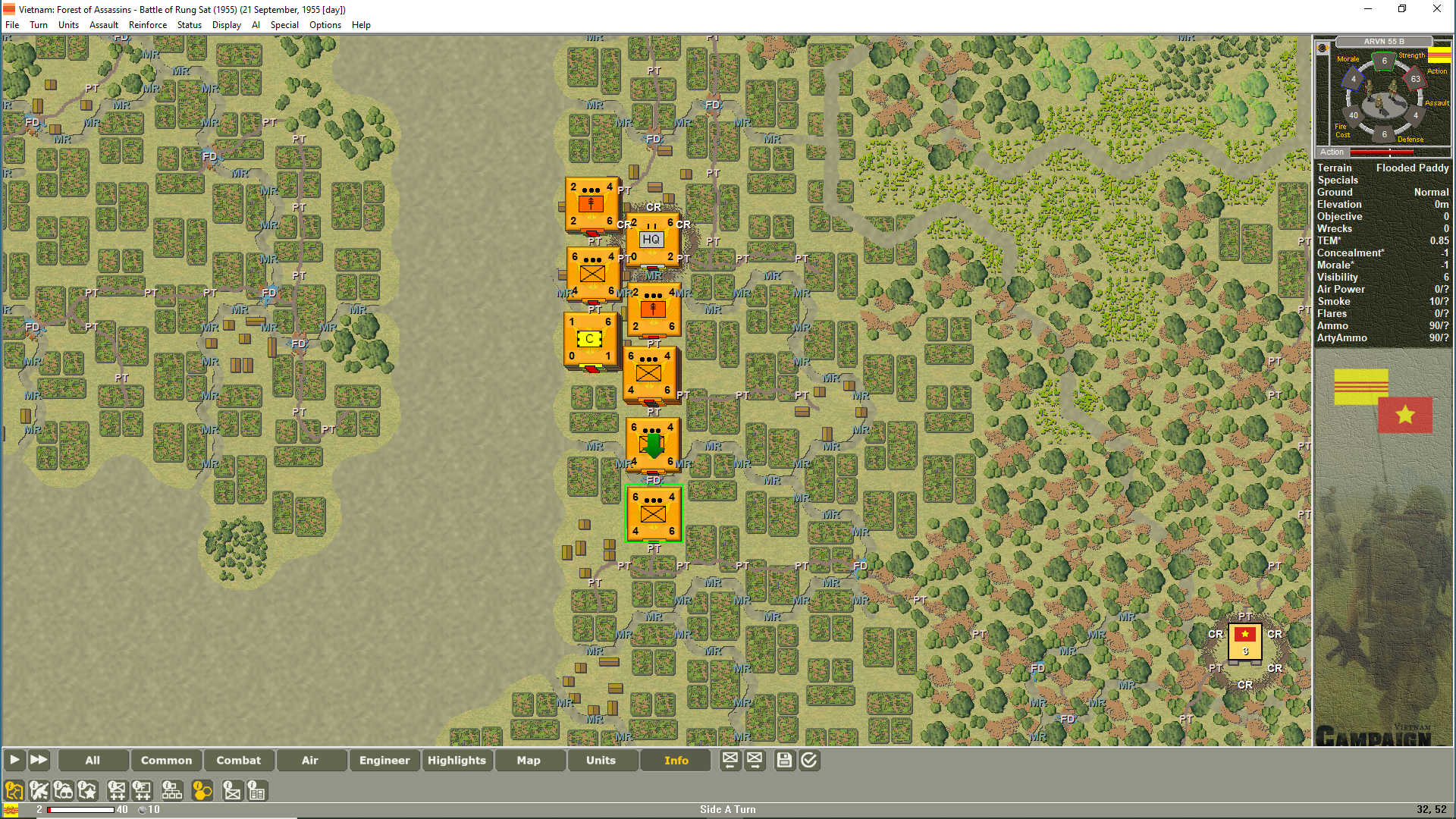Viewport: 1456px width, 819px height.
Task: Click the Fire Cost value 40 badge
Action: coord(1354,115)
